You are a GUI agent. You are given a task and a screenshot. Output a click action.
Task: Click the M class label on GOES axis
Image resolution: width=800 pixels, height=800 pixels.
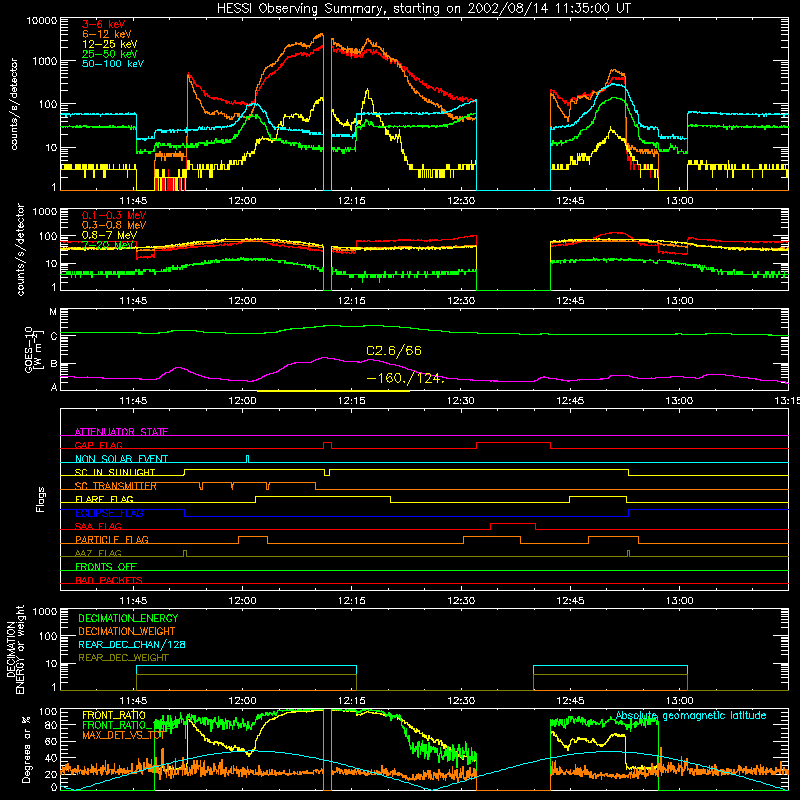pyautogui.click(x=53, y=312)
